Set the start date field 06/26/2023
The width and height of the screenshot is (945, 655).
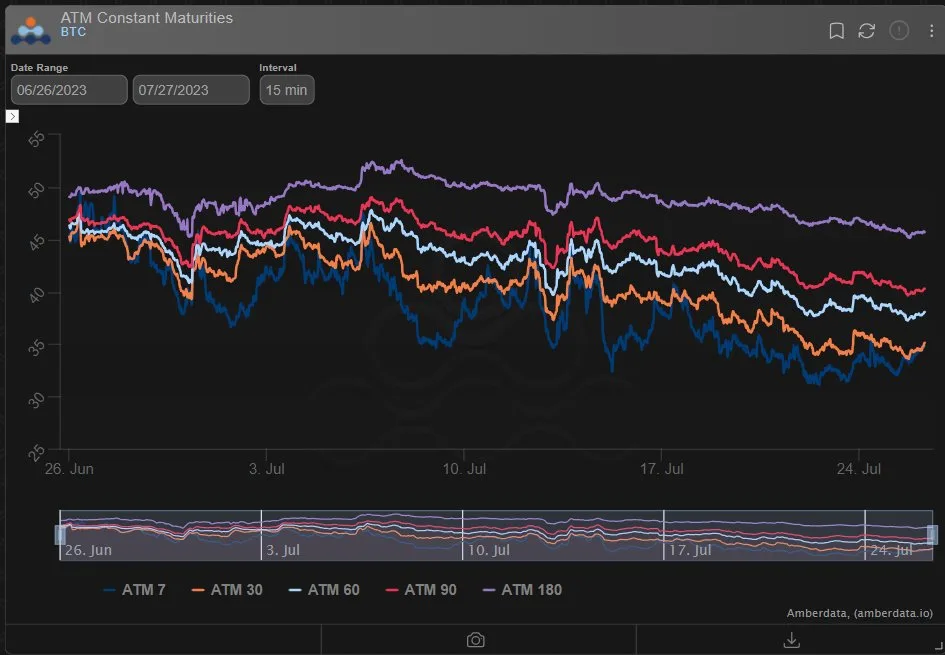tap(69, 90)
